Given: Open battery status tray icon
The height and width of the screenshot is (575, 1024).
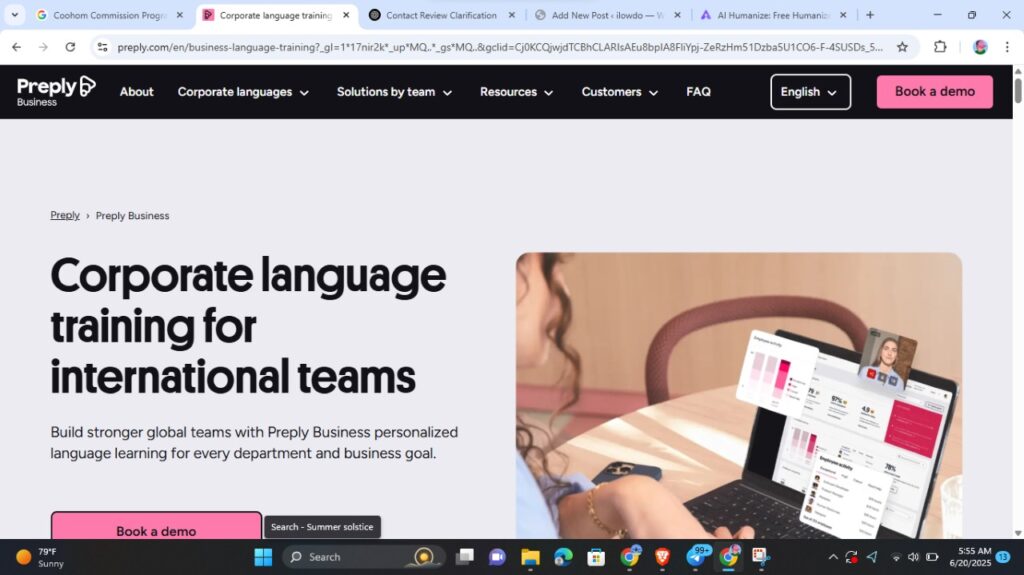Looking at the screenshot, I should pos(932,557).
